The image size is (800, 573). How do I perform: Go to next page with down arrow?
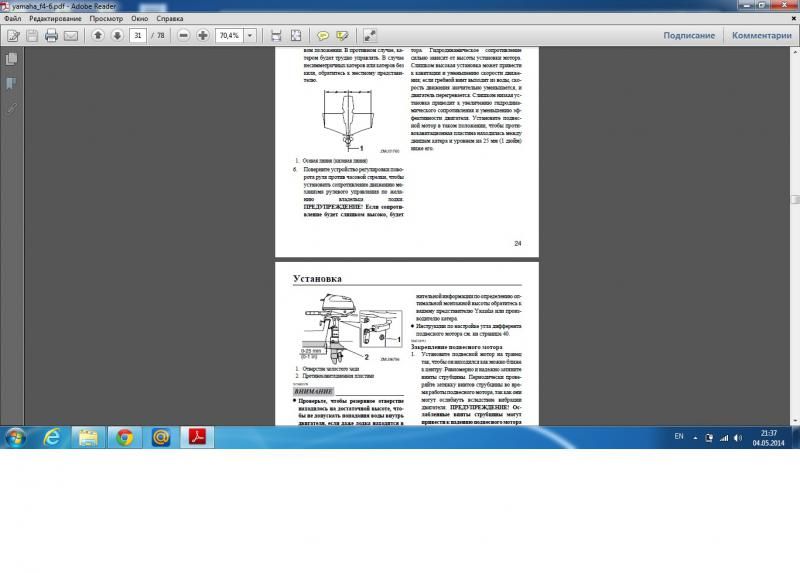tap(117, 35)
